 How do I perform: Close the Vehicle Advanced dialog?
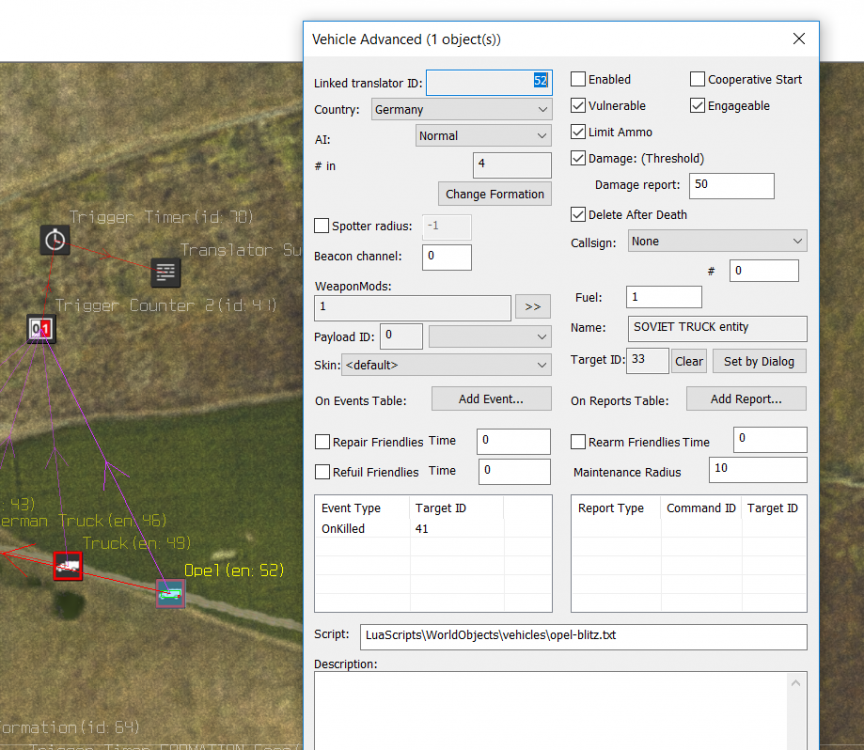[x=798, y=39]
